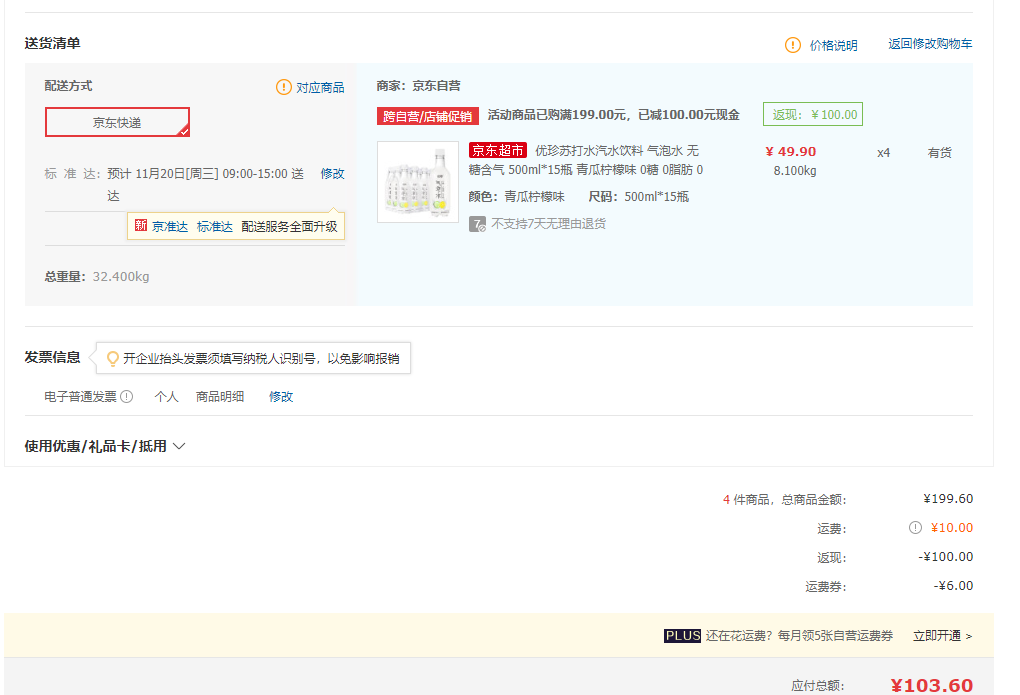Click the invoice tip lightbulb icon
Viewport: 1020px width, 695px height.
113,359
